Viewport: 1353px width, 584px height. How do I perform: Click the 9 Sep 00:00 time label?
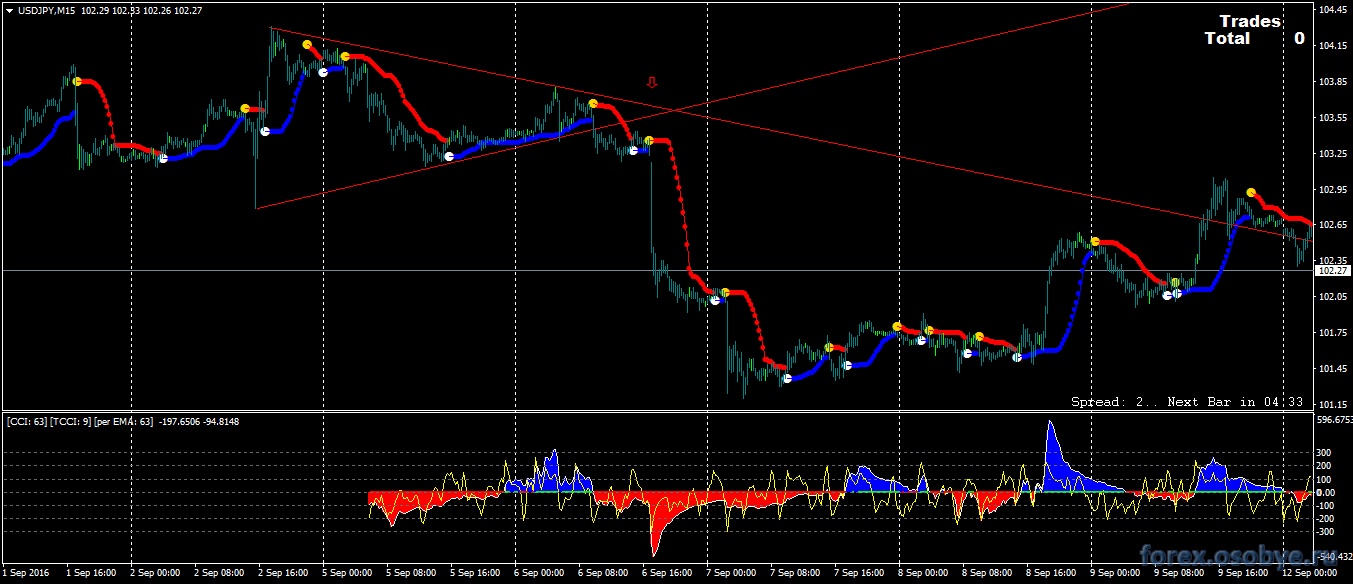[1116, 574]
